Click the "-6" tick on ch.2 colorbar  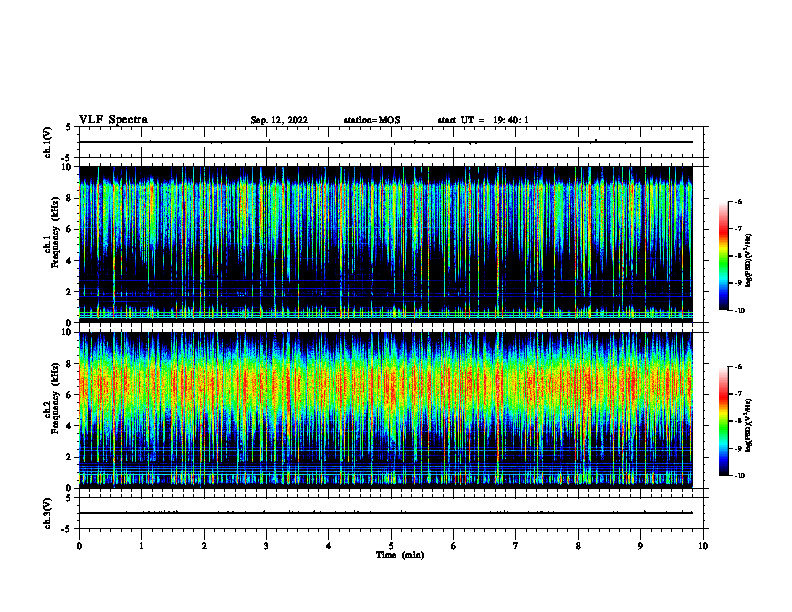click(739, 367)
